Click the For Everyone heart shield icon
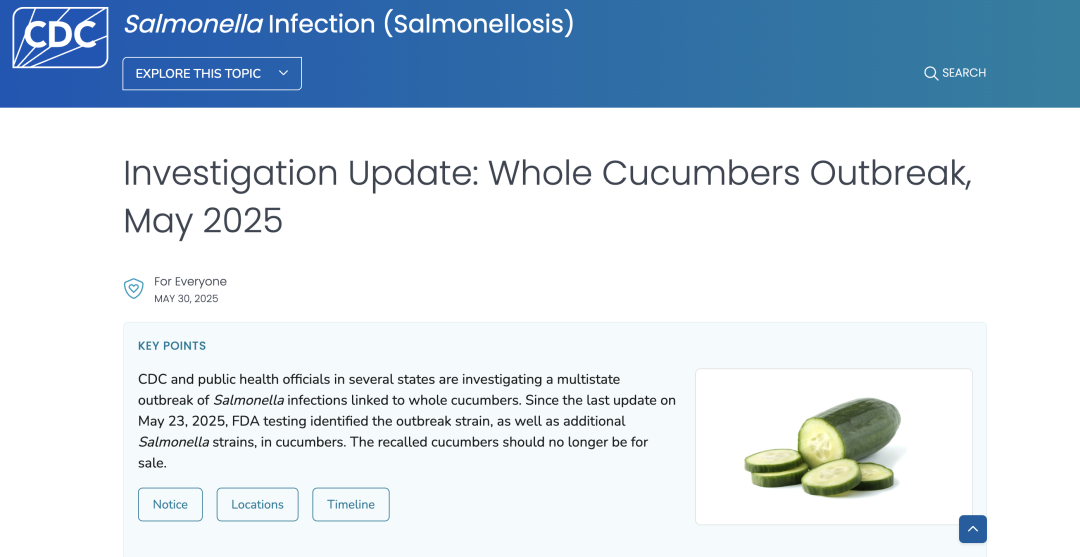The width and height of the screenshot is (1080, 557). tap(134, 288)
